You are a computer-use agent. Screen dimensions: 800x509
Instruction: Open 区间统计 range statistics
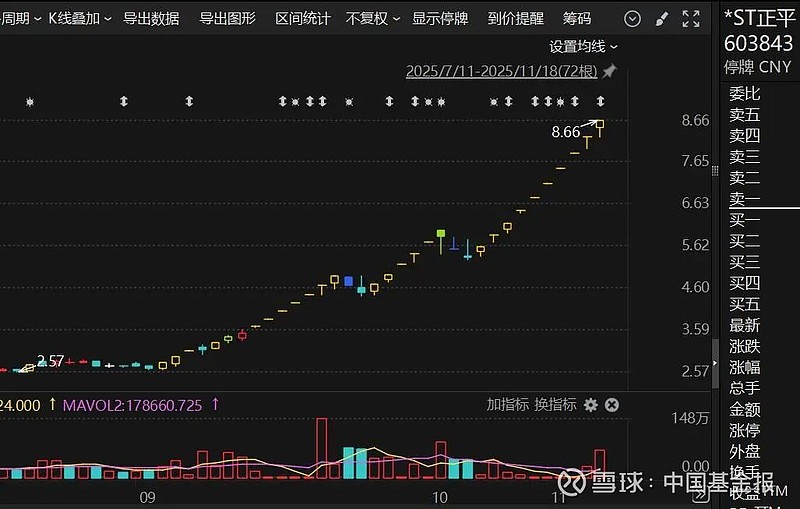(x=303, y=19)
